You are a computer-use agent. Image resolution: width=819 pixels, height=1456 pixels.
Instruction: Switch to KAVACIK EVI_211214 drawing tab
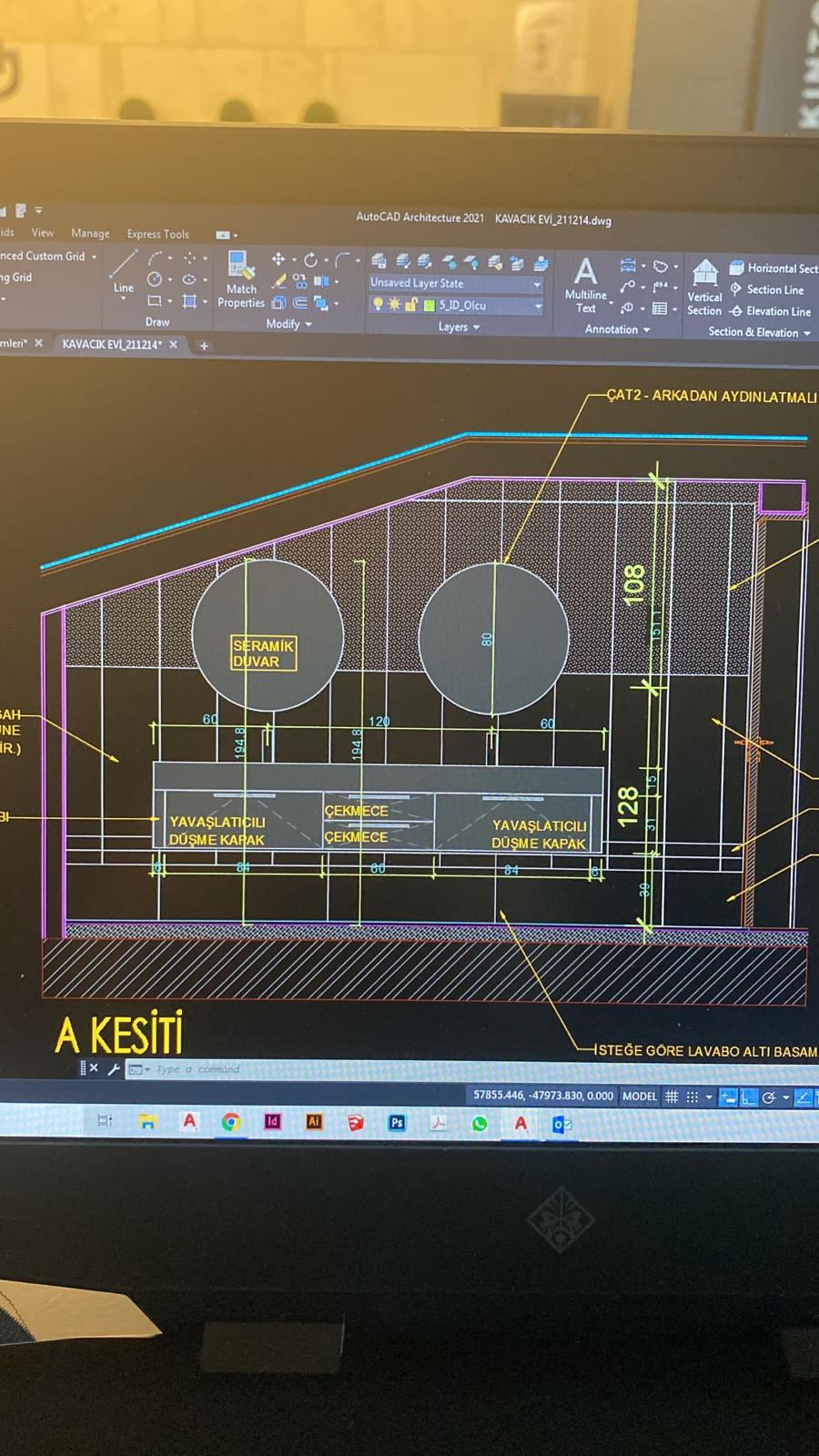pyautogui.click(x=111, y=345)
